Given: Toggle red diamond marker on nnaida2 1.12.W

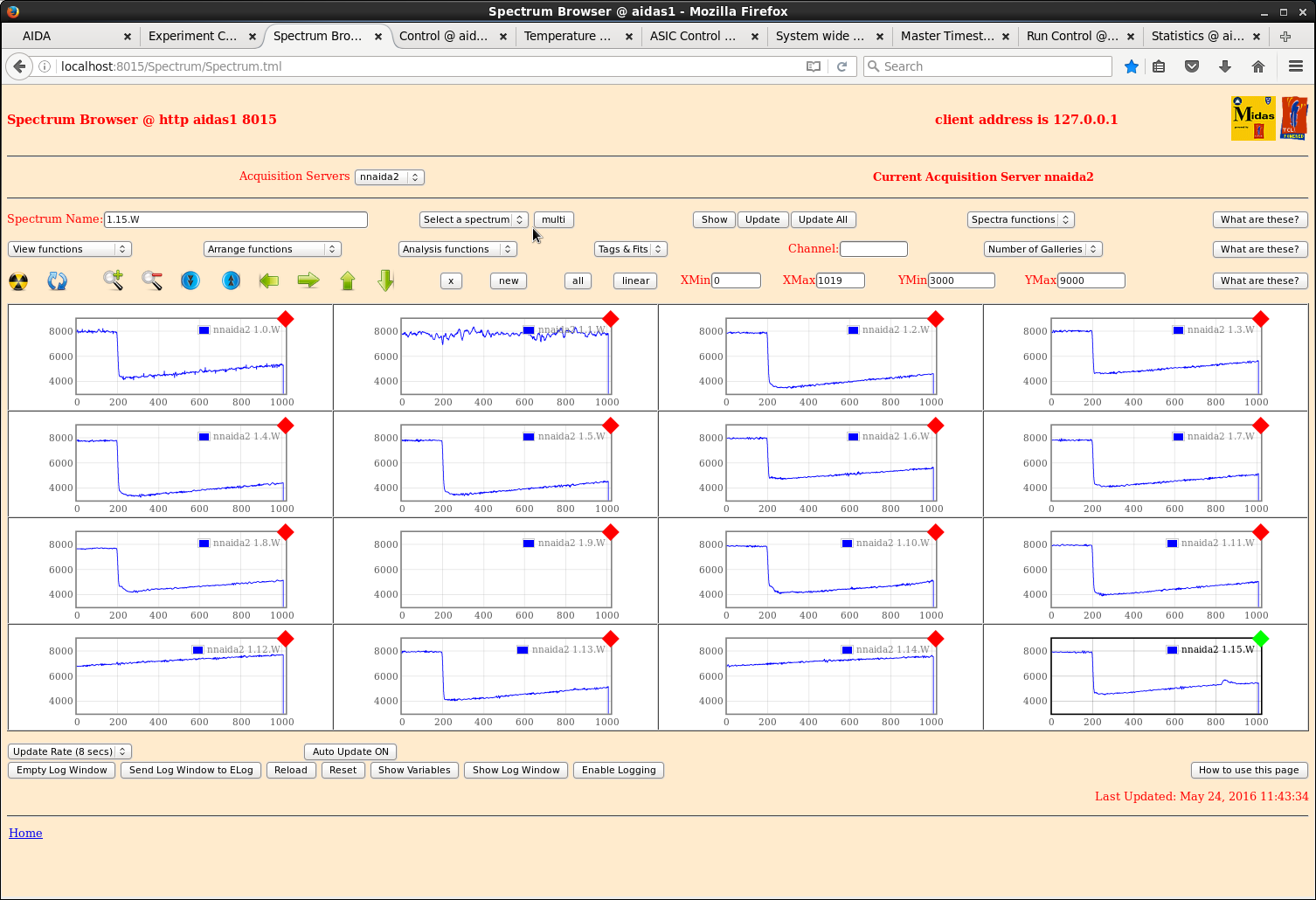Looking at the screenshot, I should pyautogui.click(x=285, y=639).
